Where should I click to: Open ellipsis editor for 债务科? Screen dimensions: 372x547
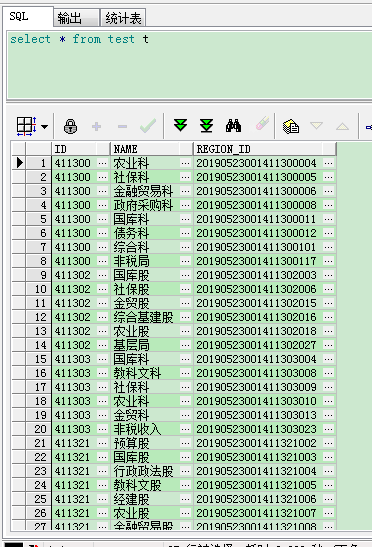tap(185, 233)
